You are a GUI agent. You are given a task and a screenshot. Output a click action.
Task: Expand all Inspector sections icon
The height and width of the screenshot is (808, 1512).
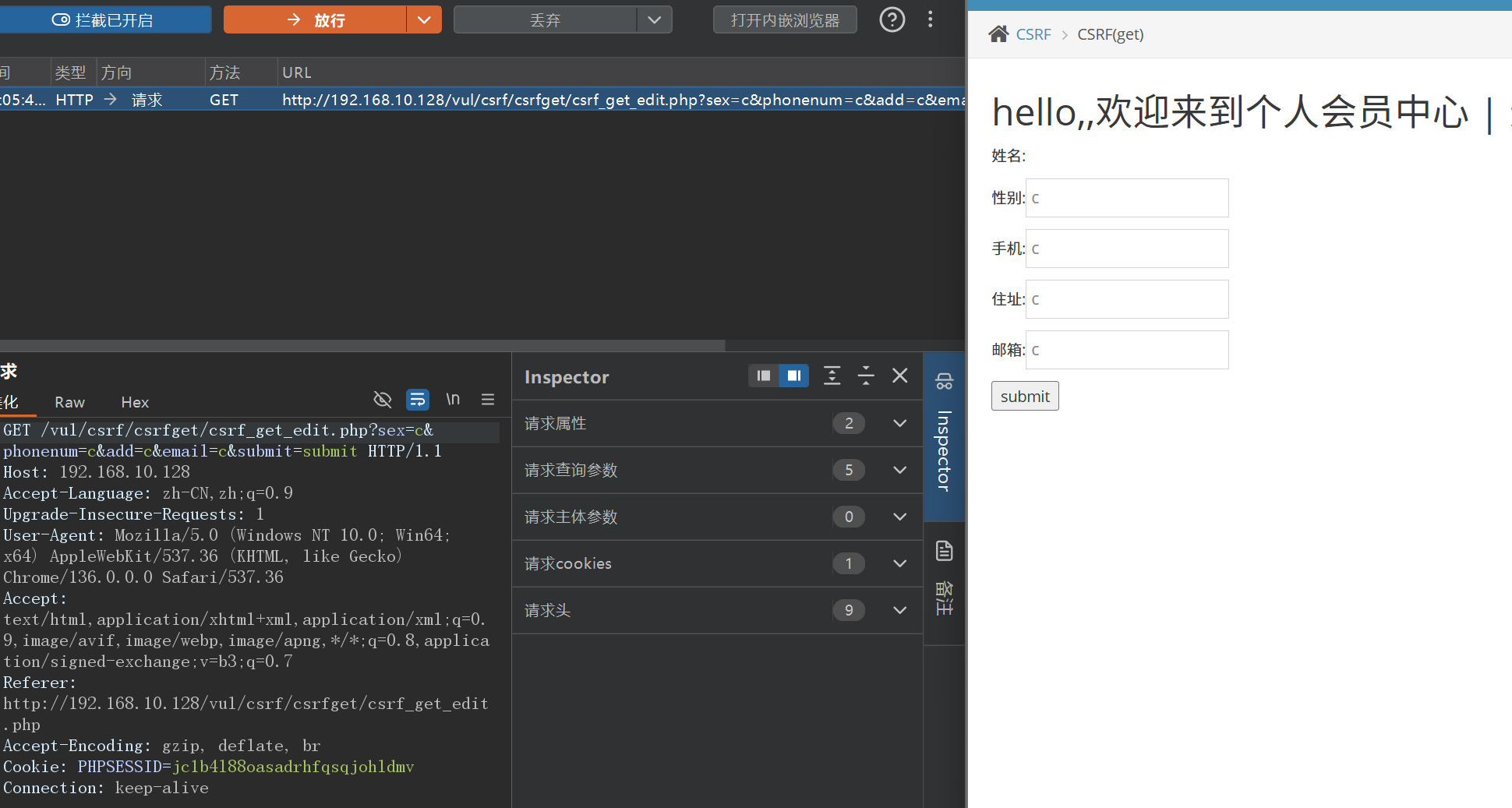click(832, 376)
